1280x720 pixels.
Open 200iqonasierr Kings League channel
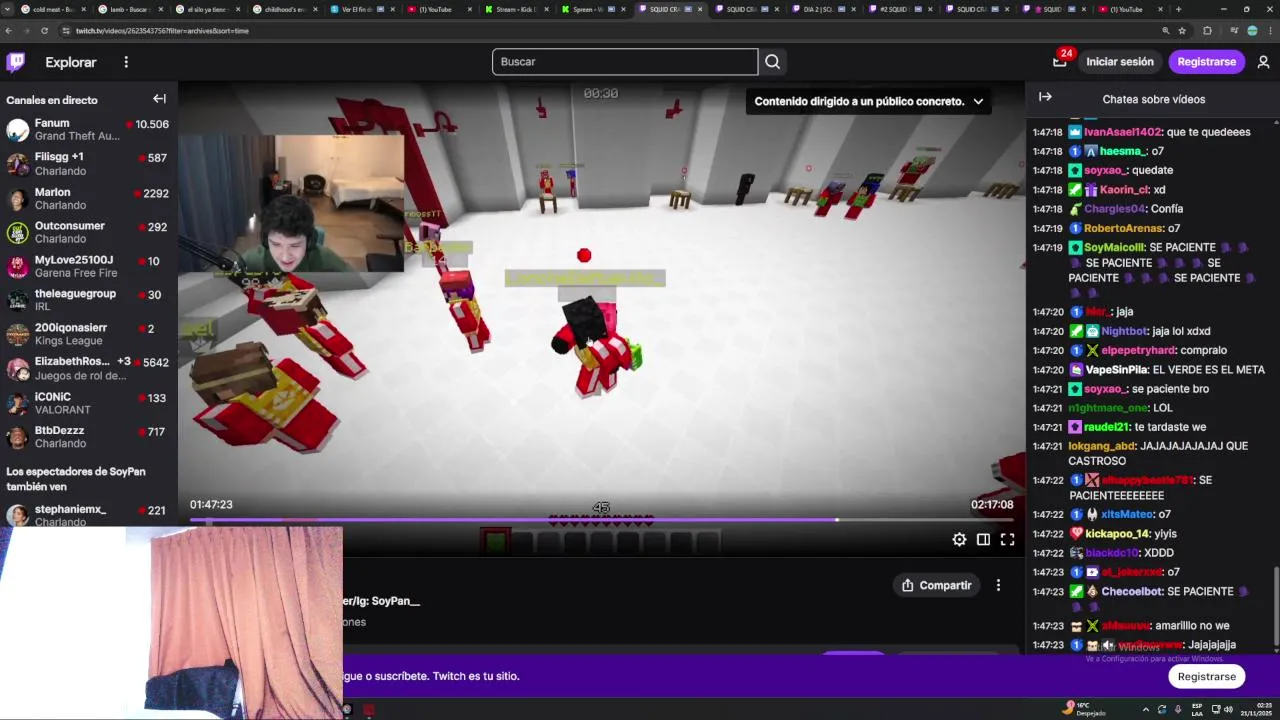point(89,334)
